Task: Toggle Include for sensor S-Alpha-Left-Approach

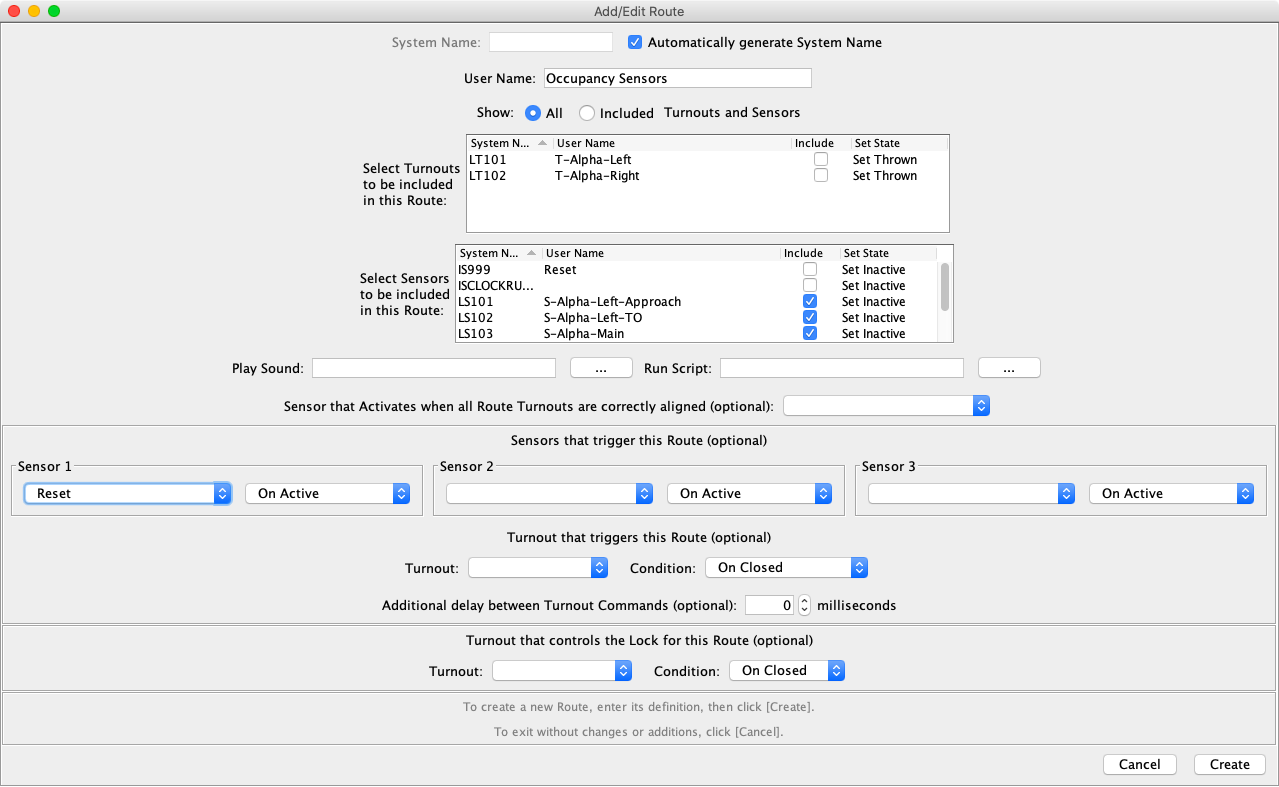Action: pyautogui.click(x=810, y=301)
